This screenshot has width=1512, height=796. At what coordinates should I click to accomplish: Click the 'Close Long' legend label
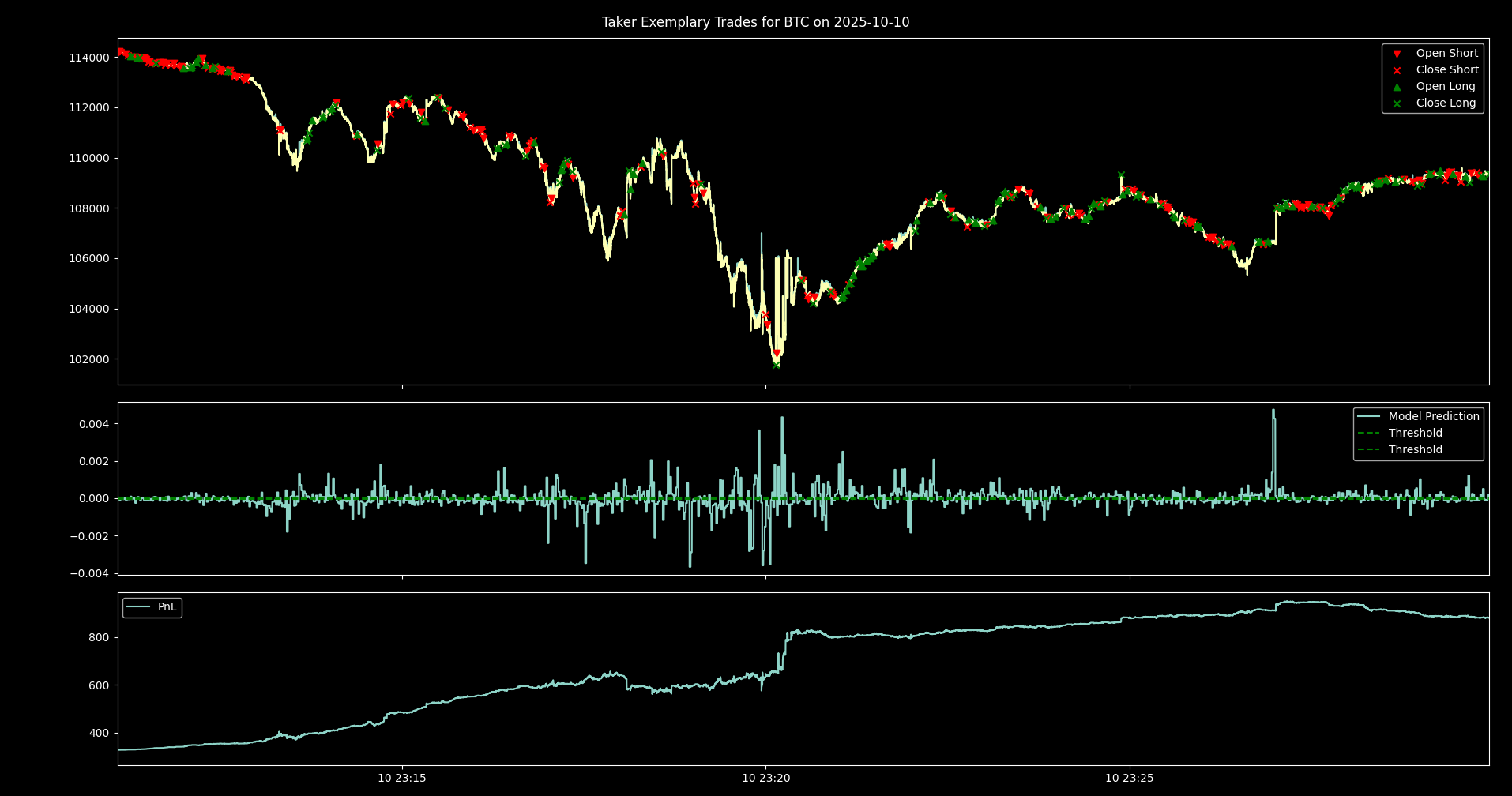[x=1446, y=103]
